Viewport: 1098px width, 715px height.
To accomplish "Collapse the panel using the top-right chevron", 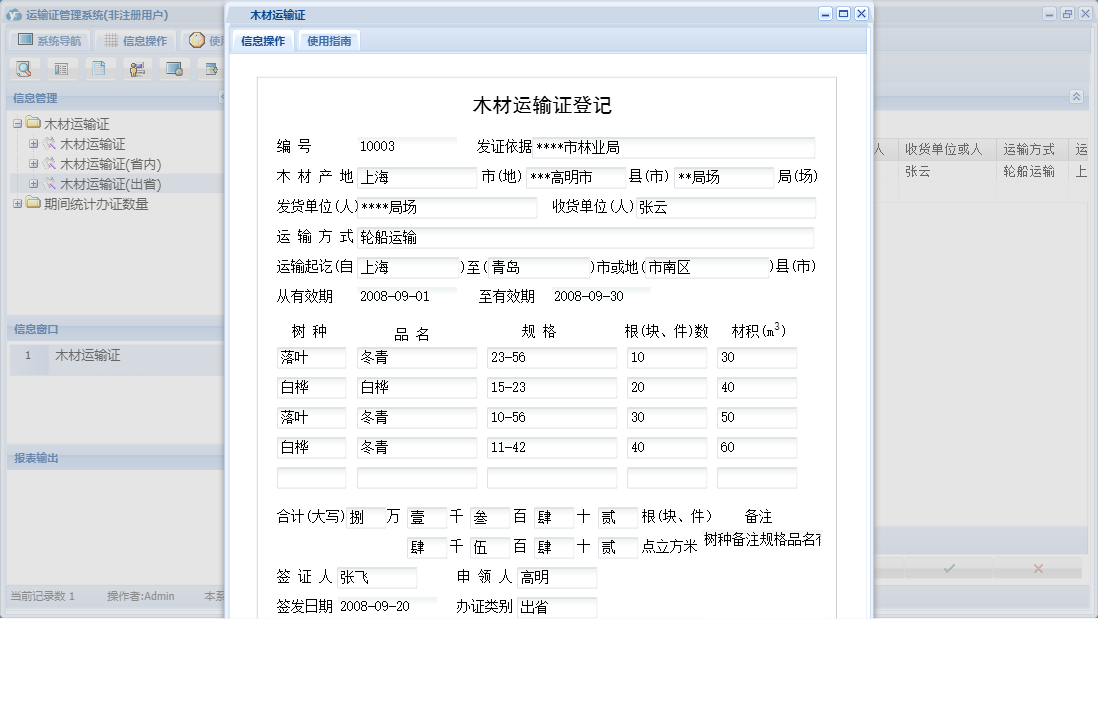I will pos(1077,98).
